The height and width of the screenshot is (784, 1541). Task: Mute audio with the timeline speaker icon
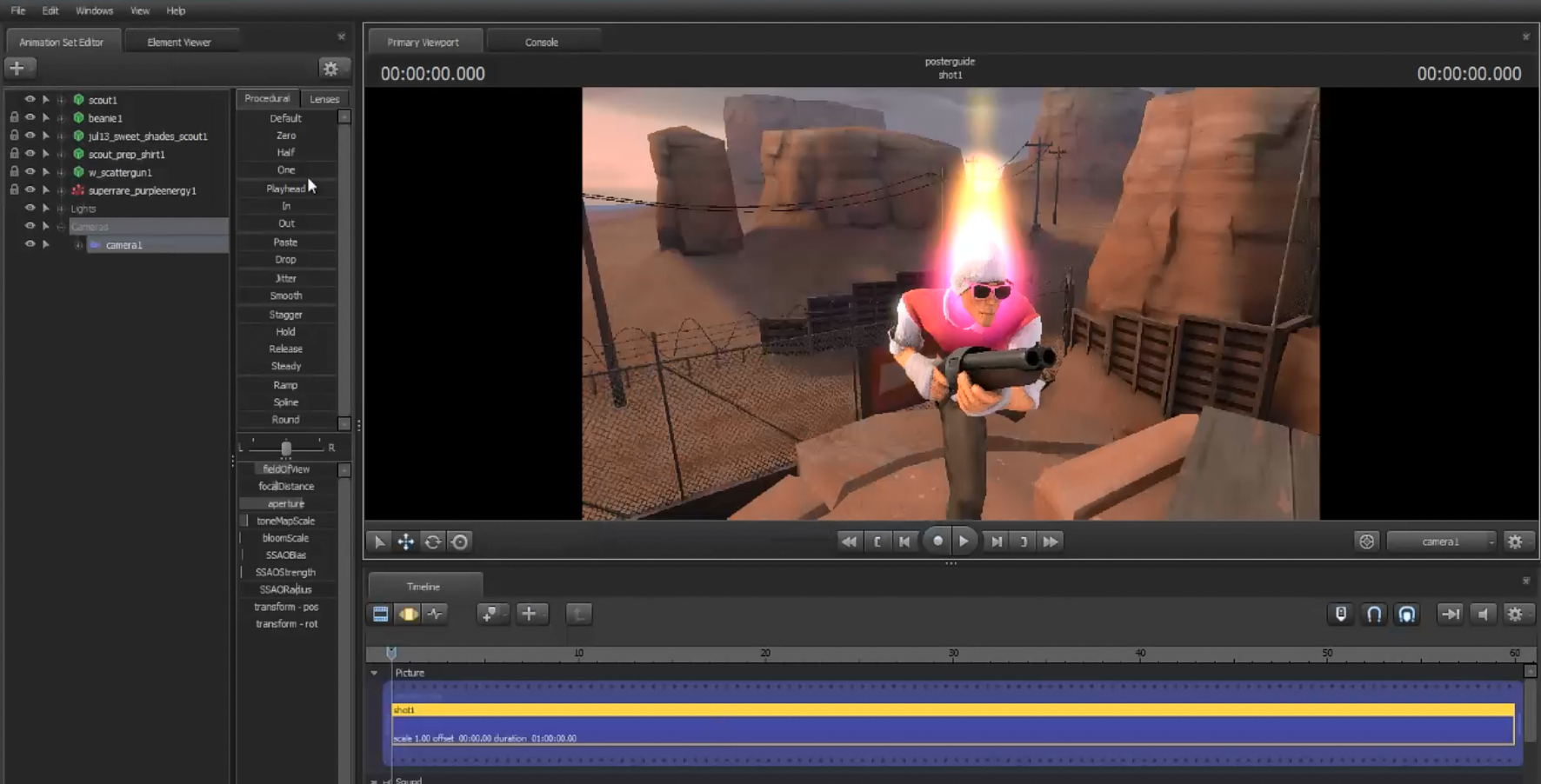coord(1483,614)
